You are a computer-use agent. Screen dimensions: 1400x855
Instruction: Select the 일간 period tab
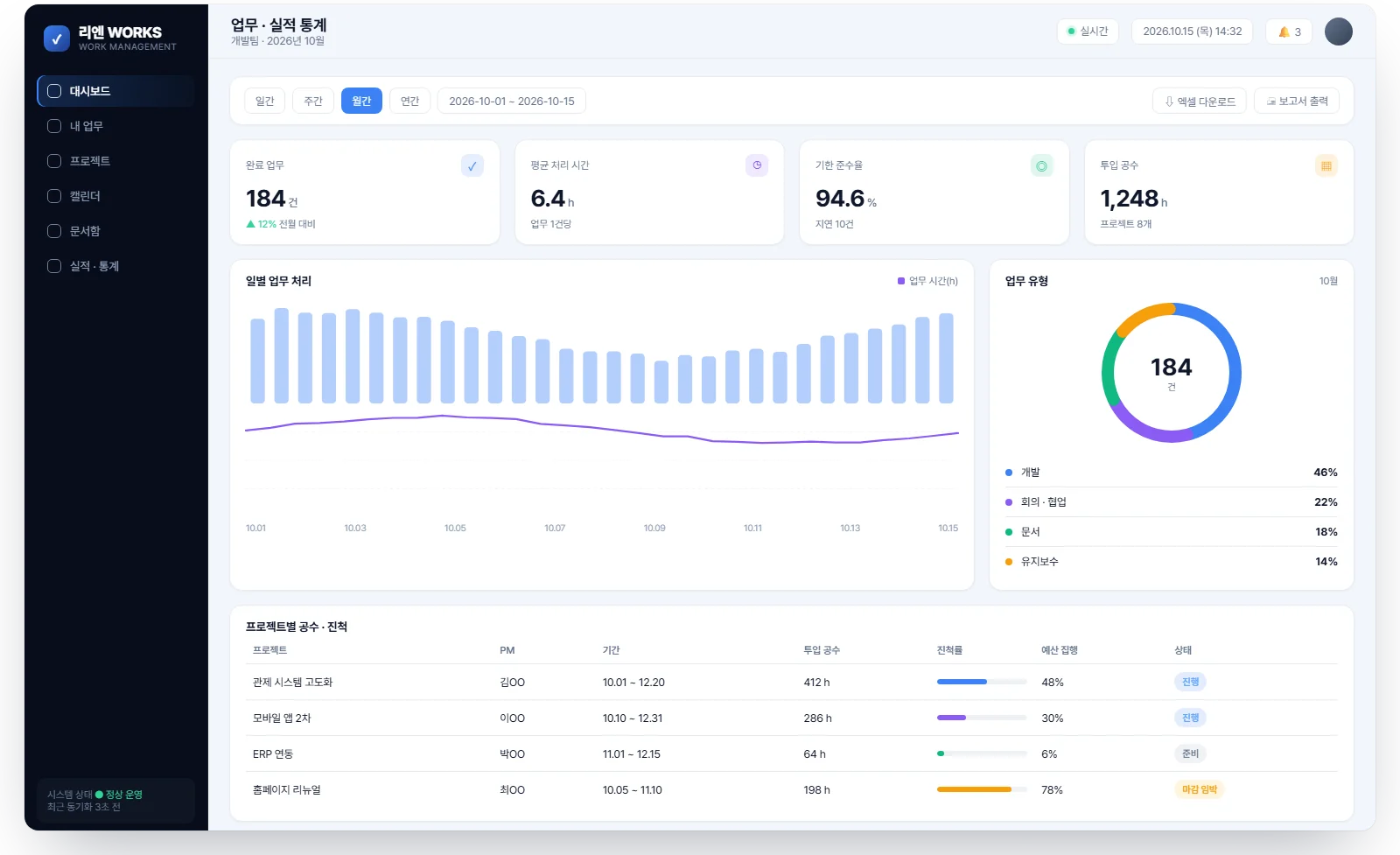click(x=265, y=101)
